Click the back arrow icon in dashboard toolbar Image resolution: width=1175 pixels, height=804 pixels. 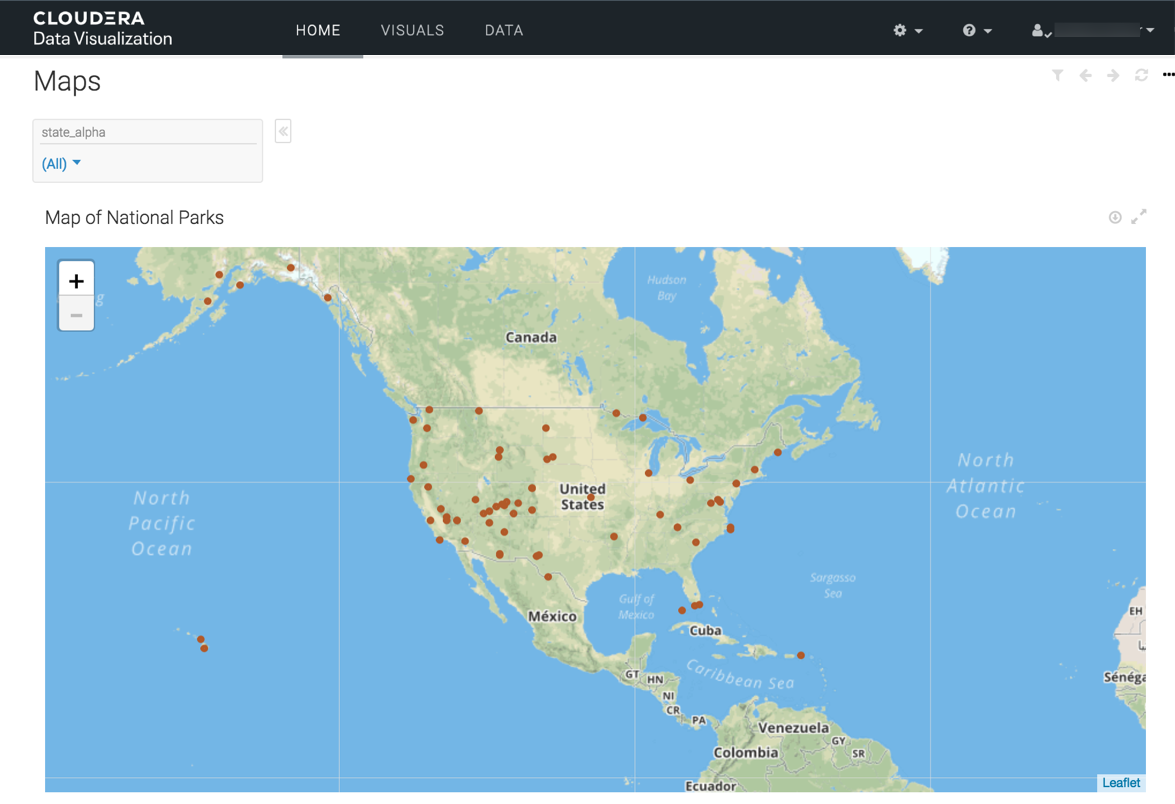click(1085, 75)
